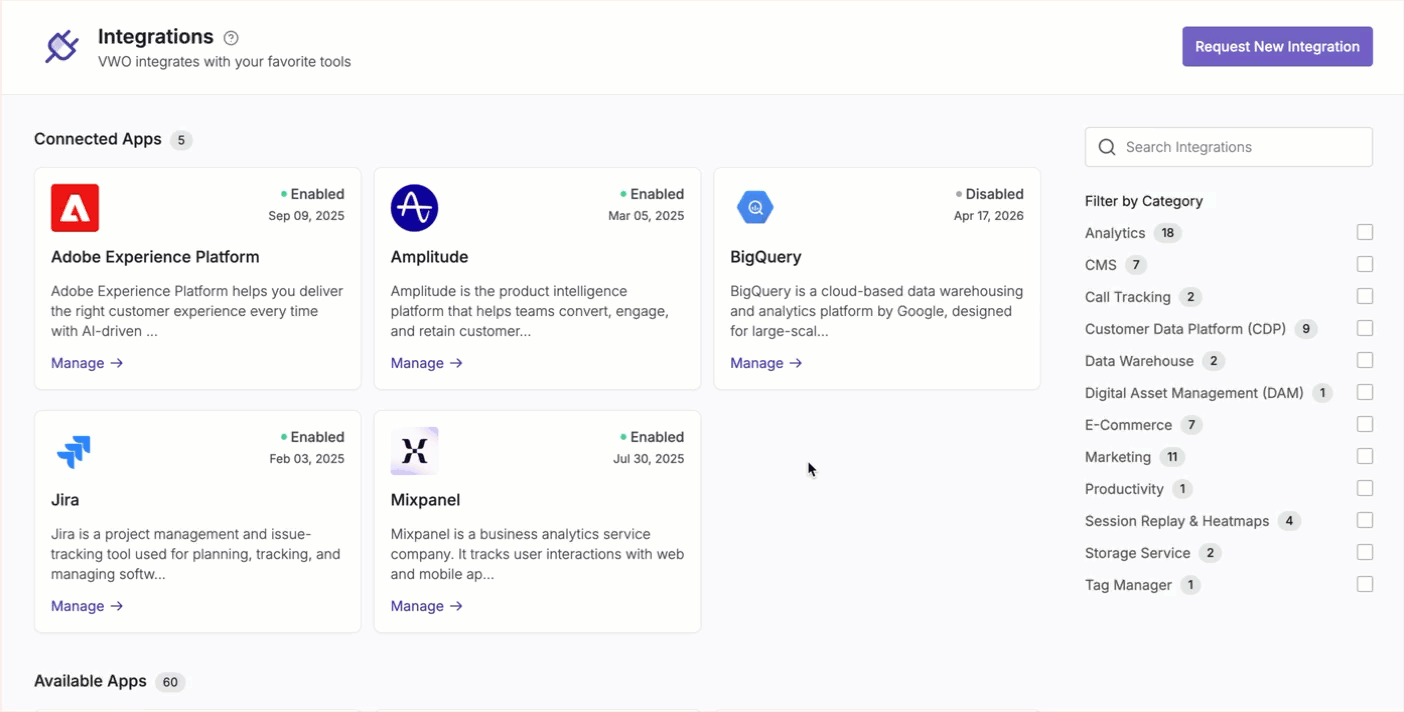
Task: Check the Data Warehouse filter
Action: [x=1365, y=360]
